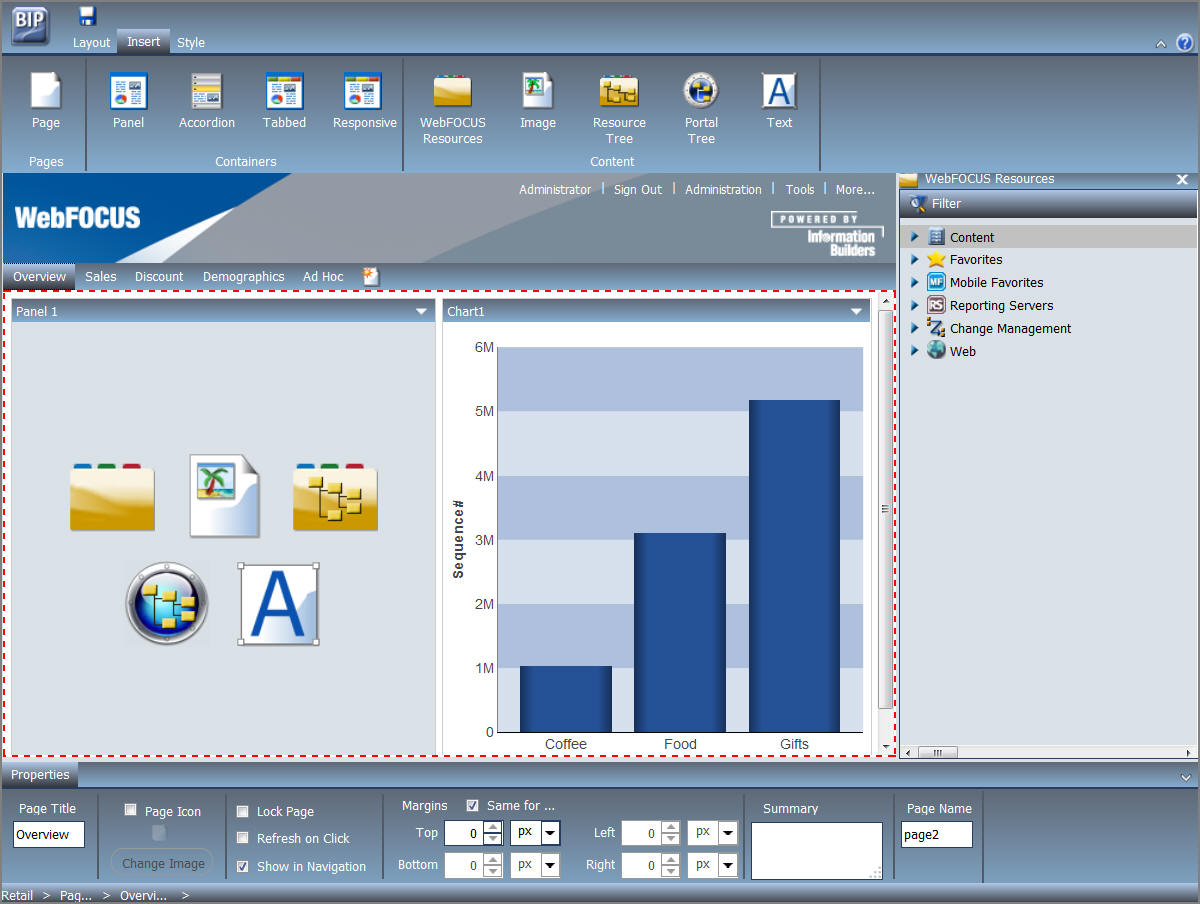Select the folder icon inside Panel 1
Image resolution: width=1200 pixels, height=904 pixels.
click(112, 496)
